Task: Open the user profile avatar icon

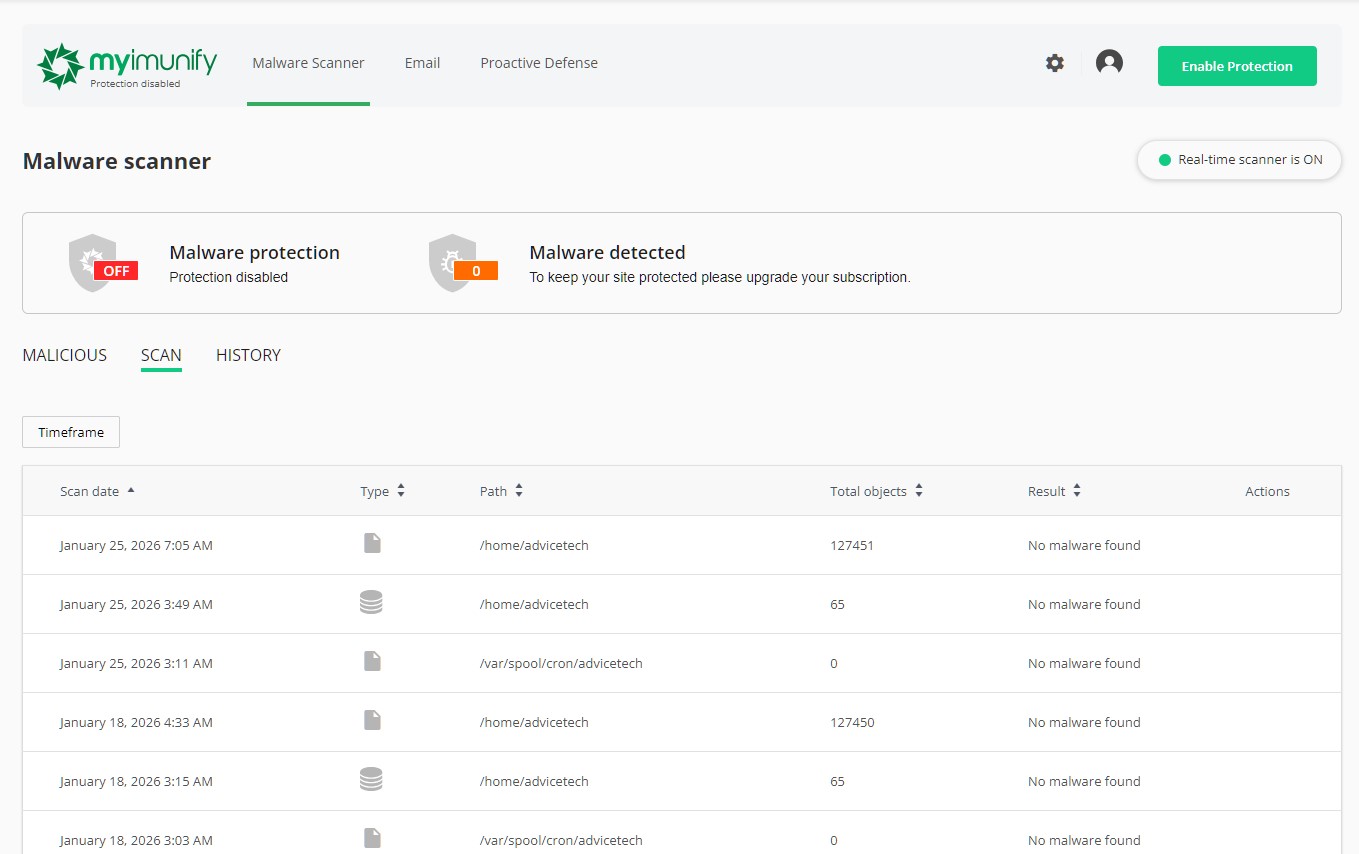Action: tap(1109, 63)
